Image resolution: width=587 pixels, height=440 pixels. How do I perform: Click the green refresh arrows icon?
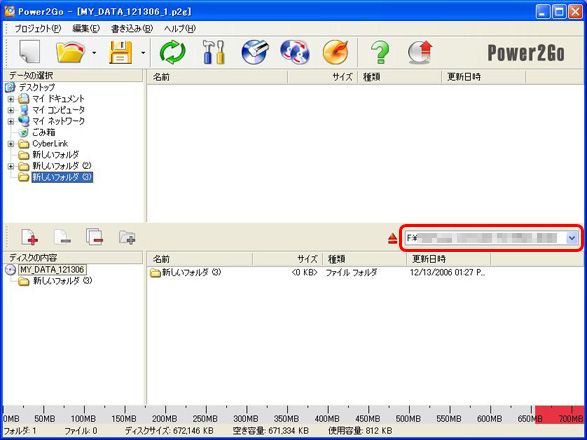[x=173, y=52]
